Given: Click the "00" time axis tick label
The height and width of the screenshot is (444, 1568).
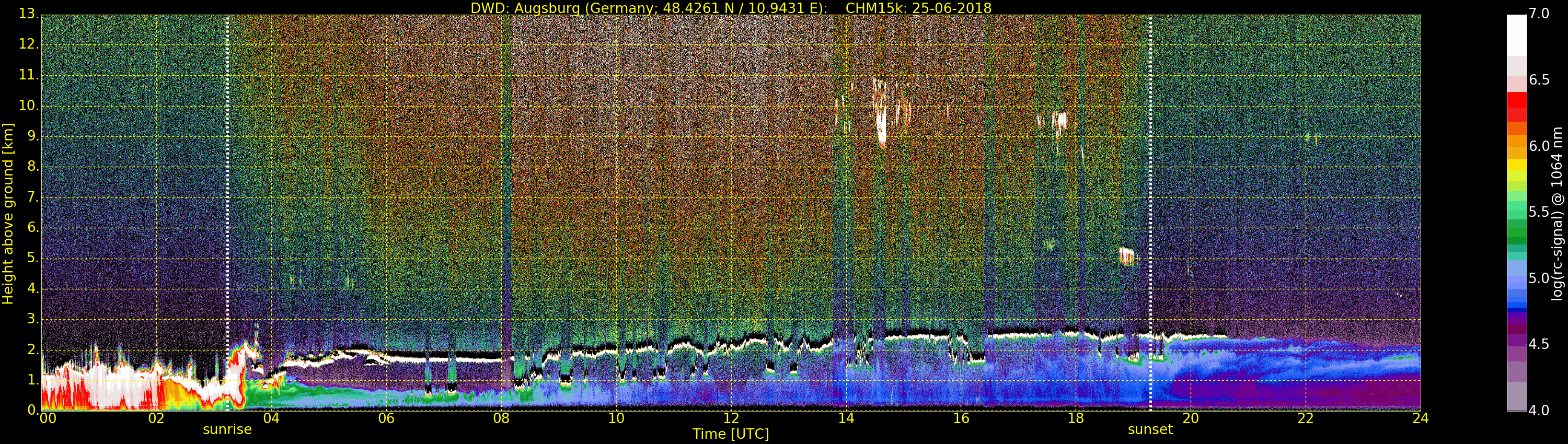Looking at the screenshot, I should pyautogui.click(x=48, y=418).
